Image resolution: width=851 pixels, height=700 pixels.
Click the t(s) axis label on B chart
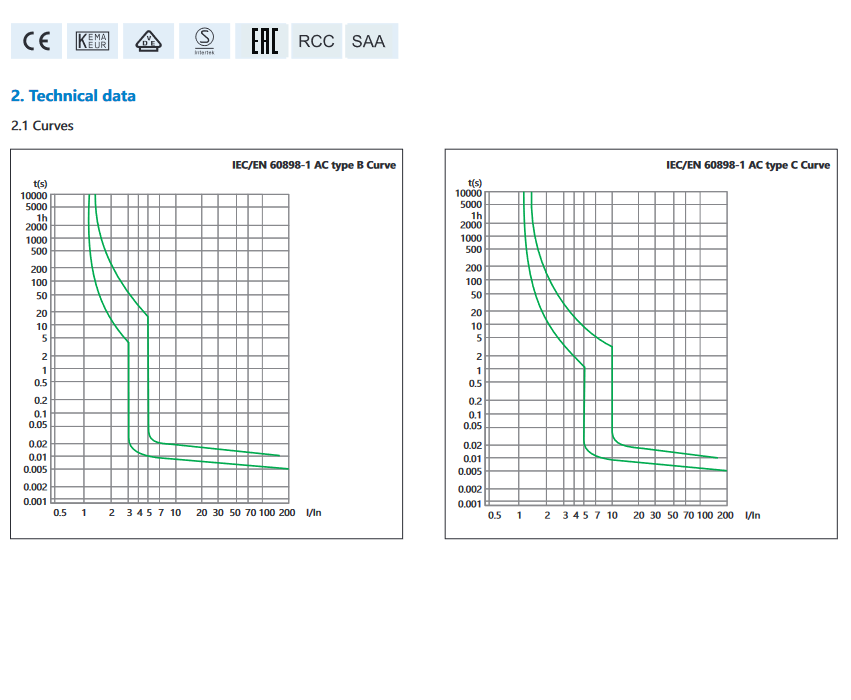(40, 183)
